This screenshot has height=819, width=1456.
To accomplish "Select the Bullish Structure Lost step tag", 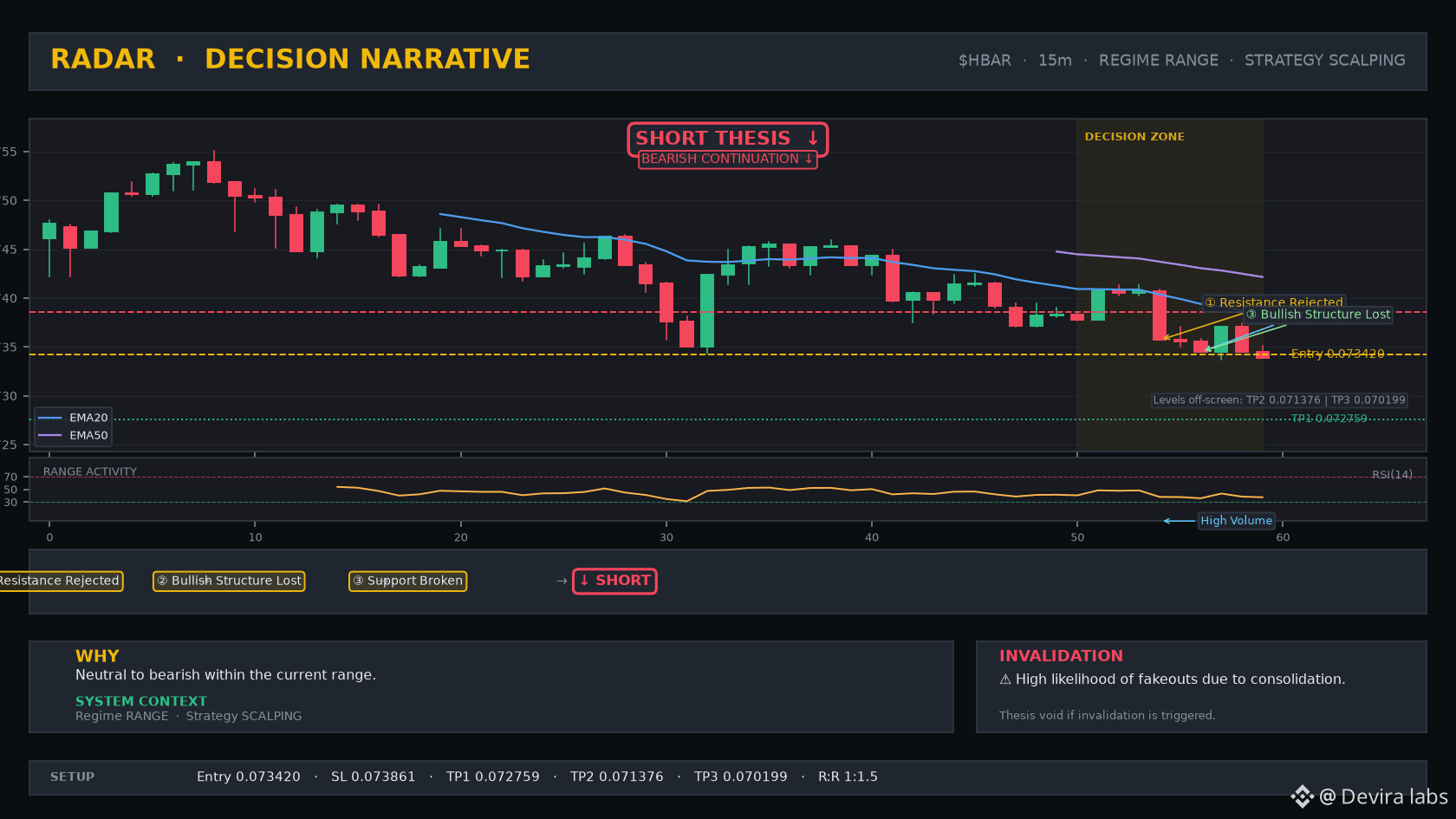I will click(x=229, y=581).
